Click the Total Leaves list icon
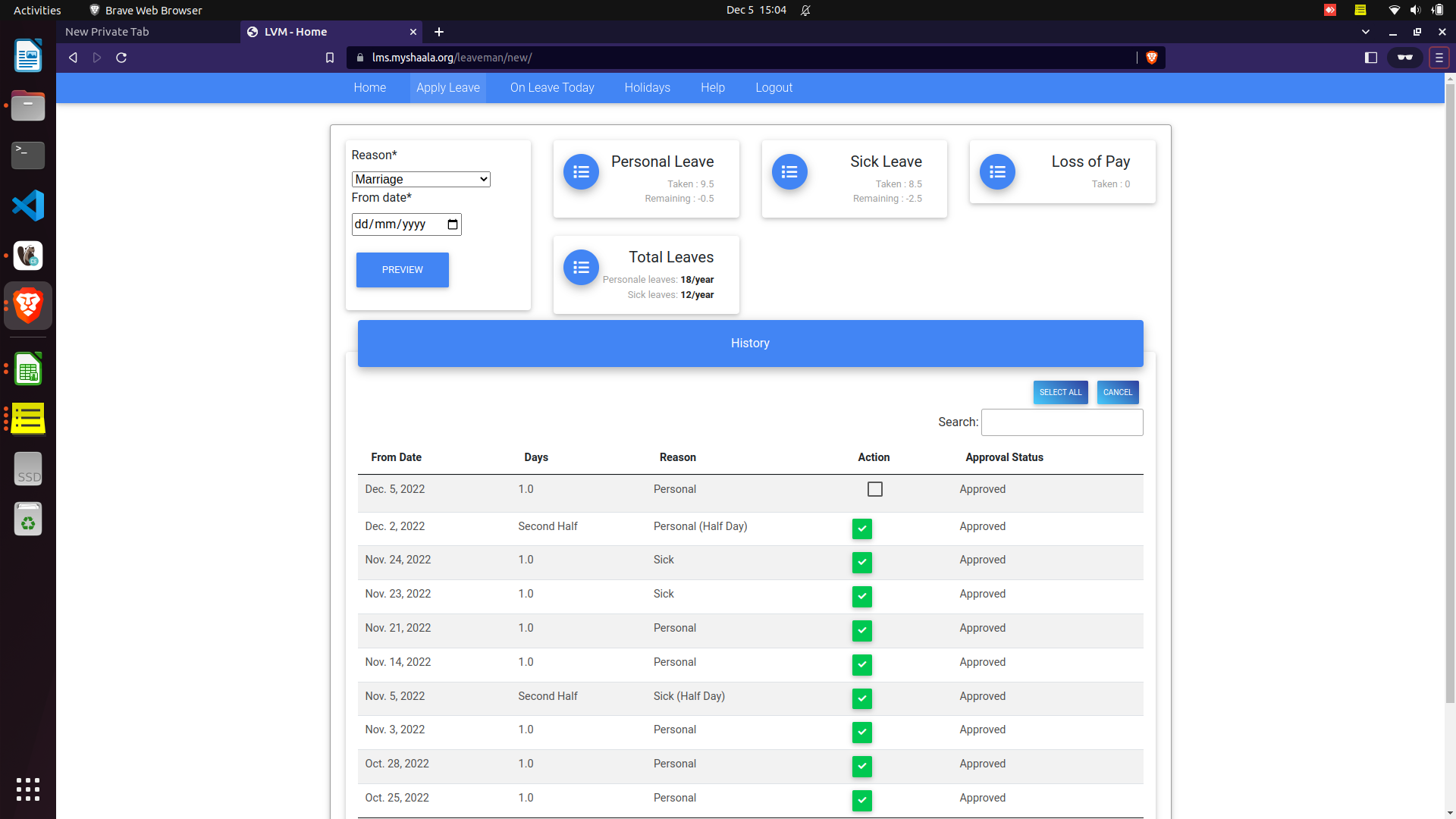This screenshot has height=819, width=1456. point(581,268)
